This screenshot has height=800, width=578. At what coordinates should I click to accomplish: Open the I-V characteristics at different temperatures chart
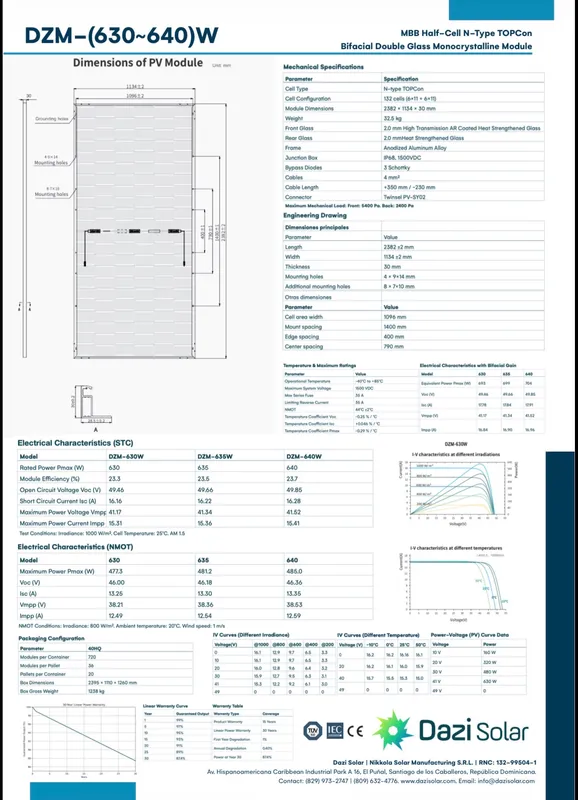pos(456,584)
